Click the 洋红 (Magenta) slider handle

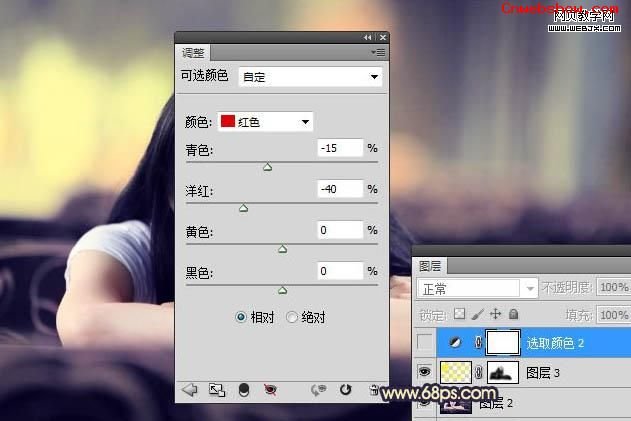click(x=243, y=208)
